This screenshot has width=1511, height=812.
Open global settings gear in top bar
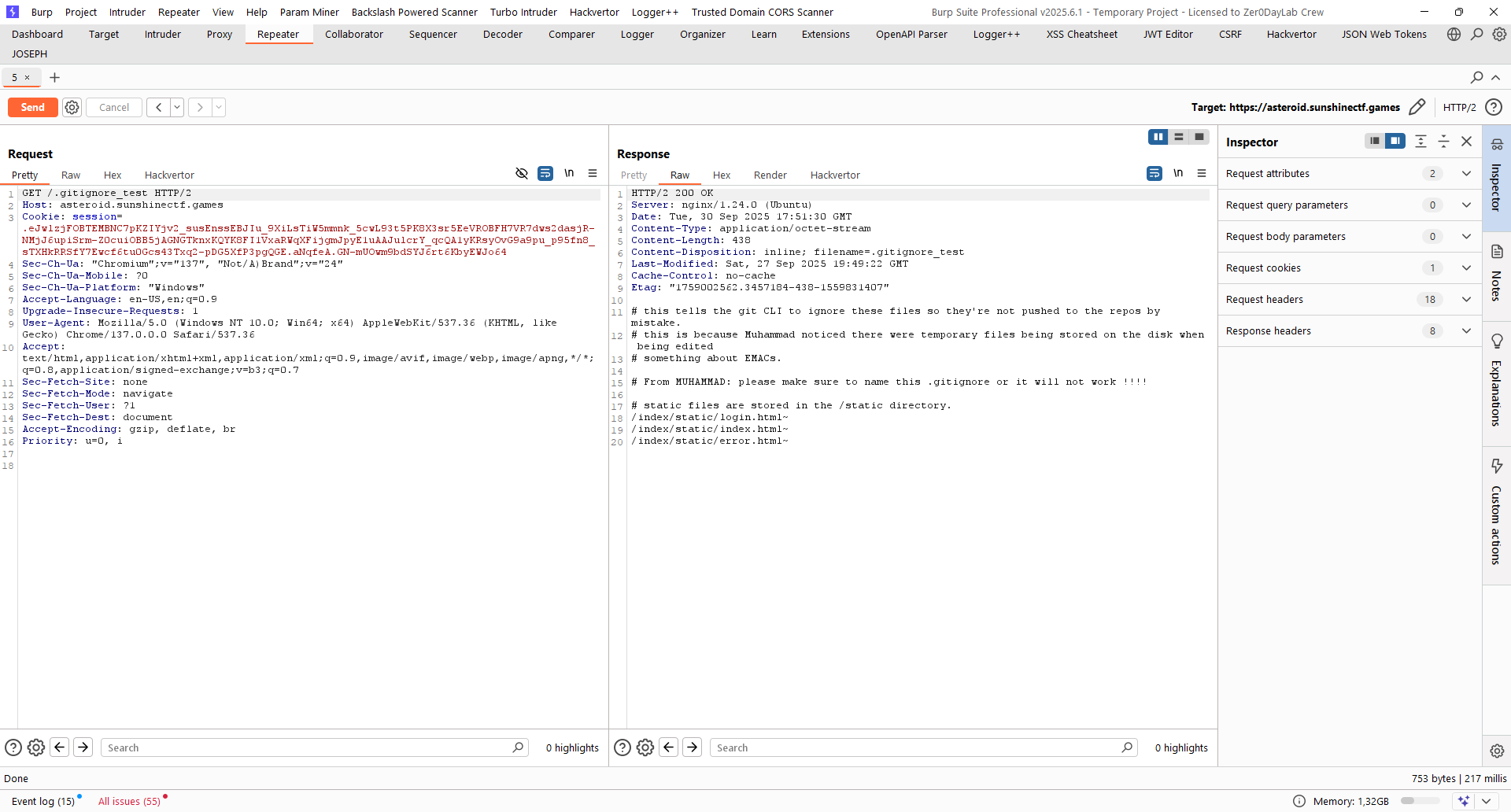(1499, 34)
